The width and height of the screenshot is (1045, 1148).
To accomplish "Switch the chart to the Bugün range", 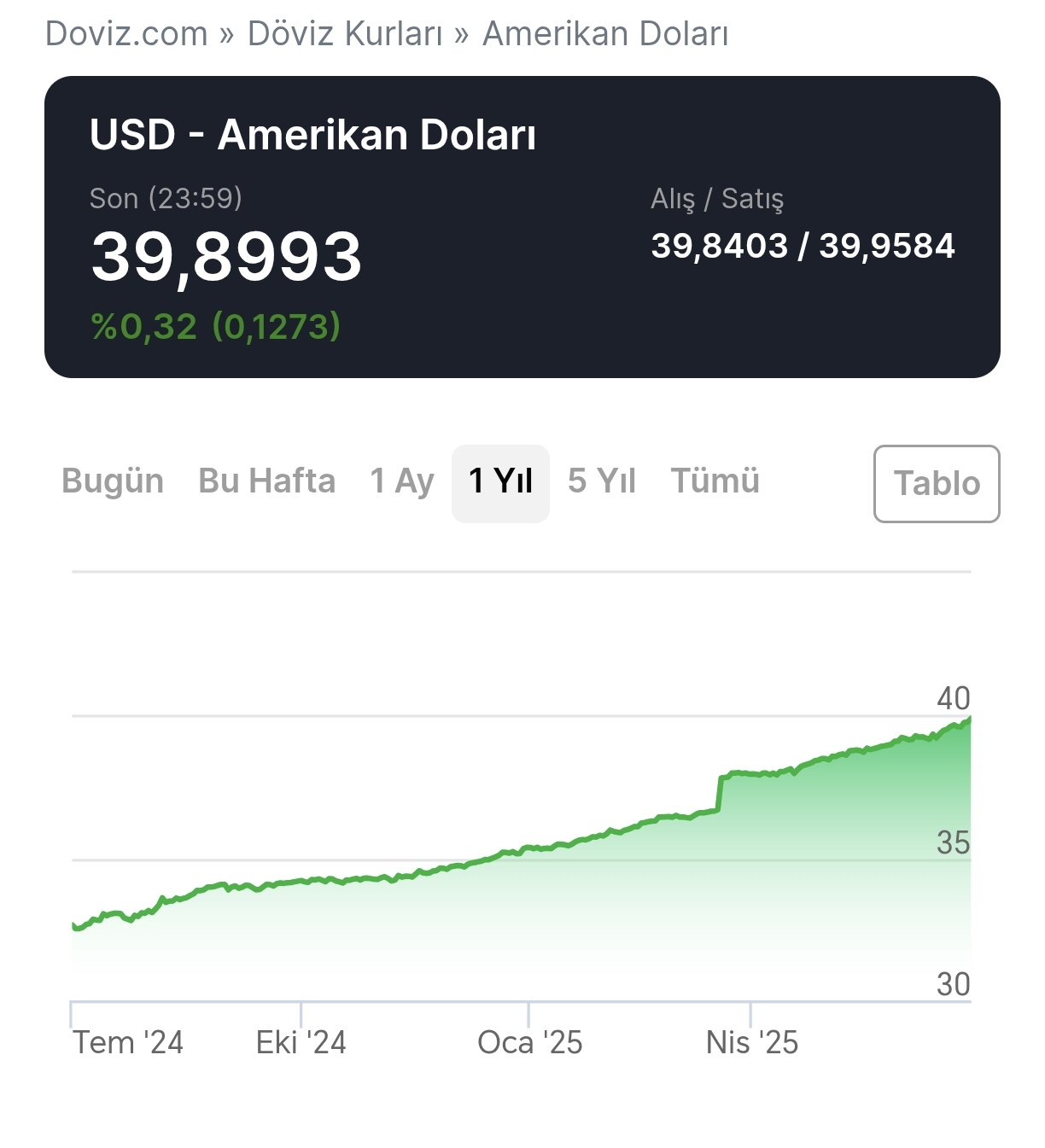I will (x=113, y=481).
